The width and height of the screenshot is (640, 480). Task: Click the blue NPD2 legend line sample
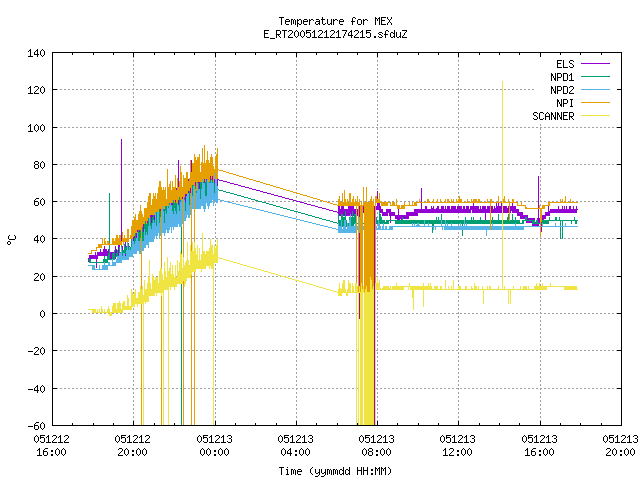(x=595, y=90)
